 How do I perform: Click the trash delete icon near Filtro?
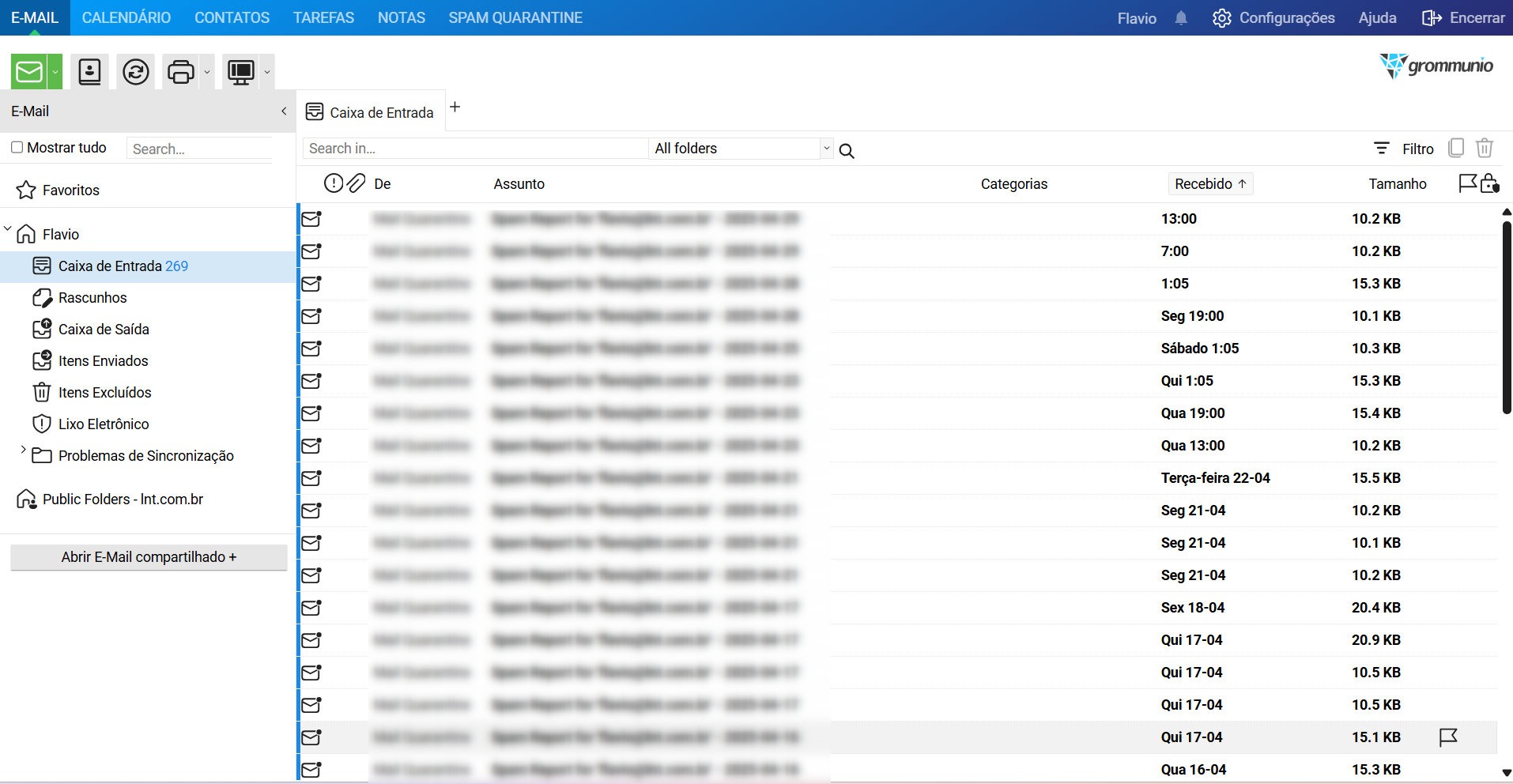tap(1485, 148)
